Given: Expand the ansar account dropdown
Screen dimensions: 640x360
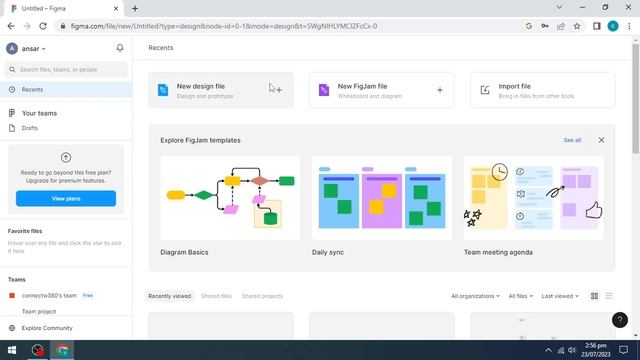Looking at the screenshot, I should tap(44, 49).
